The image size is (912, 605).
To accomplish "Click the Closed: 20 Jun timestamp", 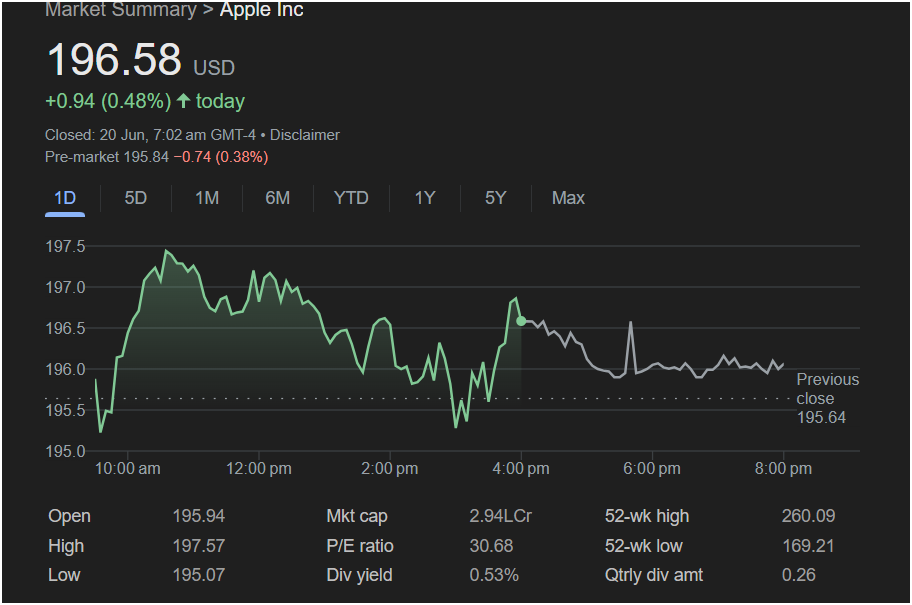I will tap(150, 135).
